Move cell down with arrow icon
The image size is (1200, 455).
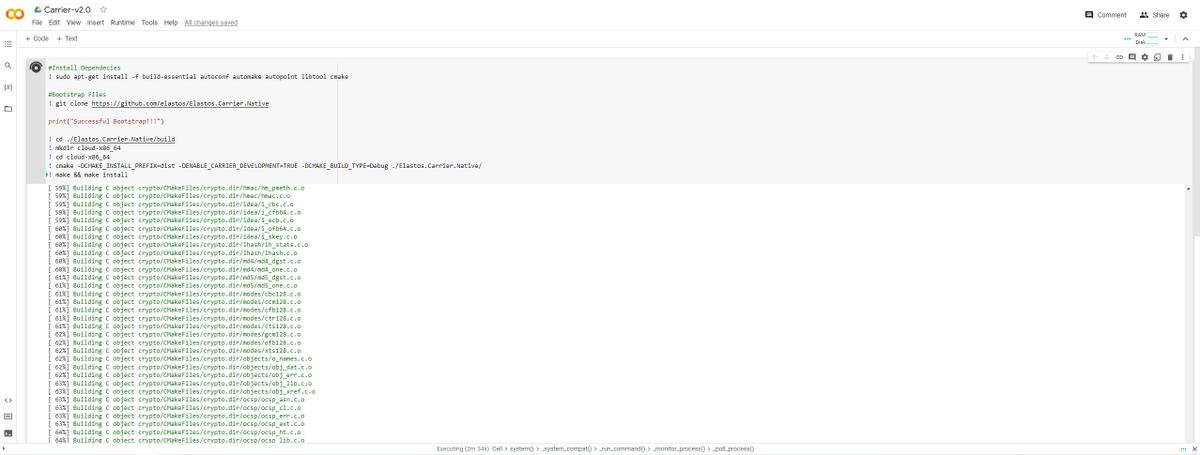click(1107, 57)
